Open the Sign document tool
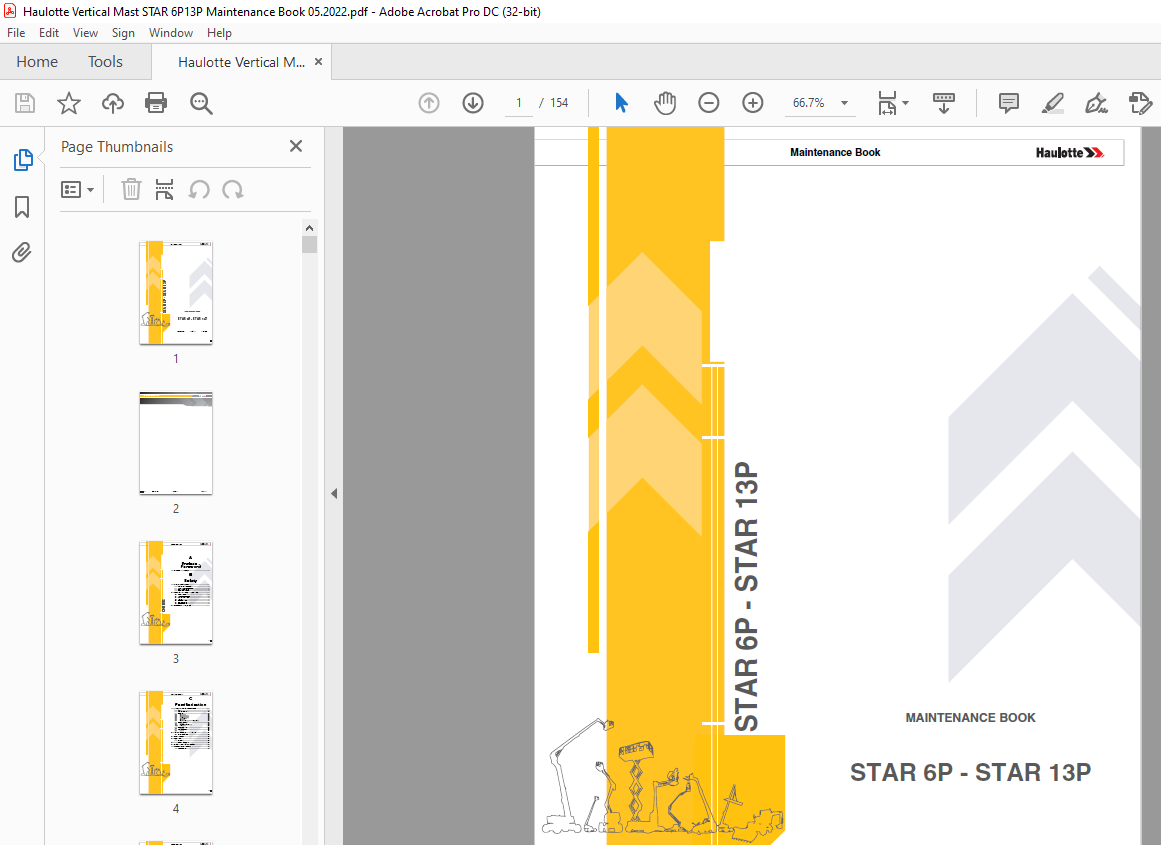 pos(1096,103)
